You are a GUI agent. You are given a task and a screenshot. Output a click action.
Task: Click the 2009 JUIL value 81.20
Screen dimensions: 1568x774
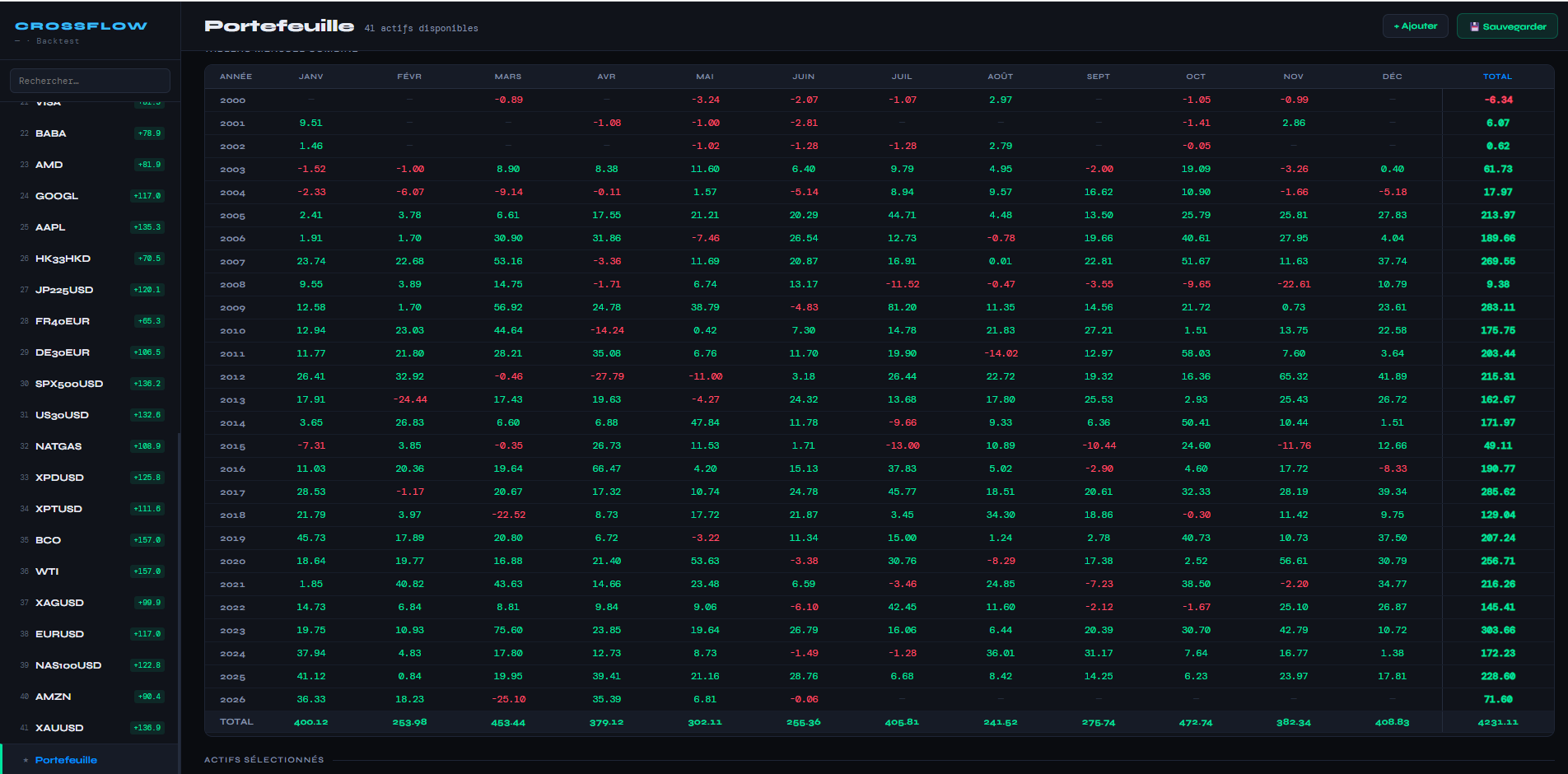902,307
